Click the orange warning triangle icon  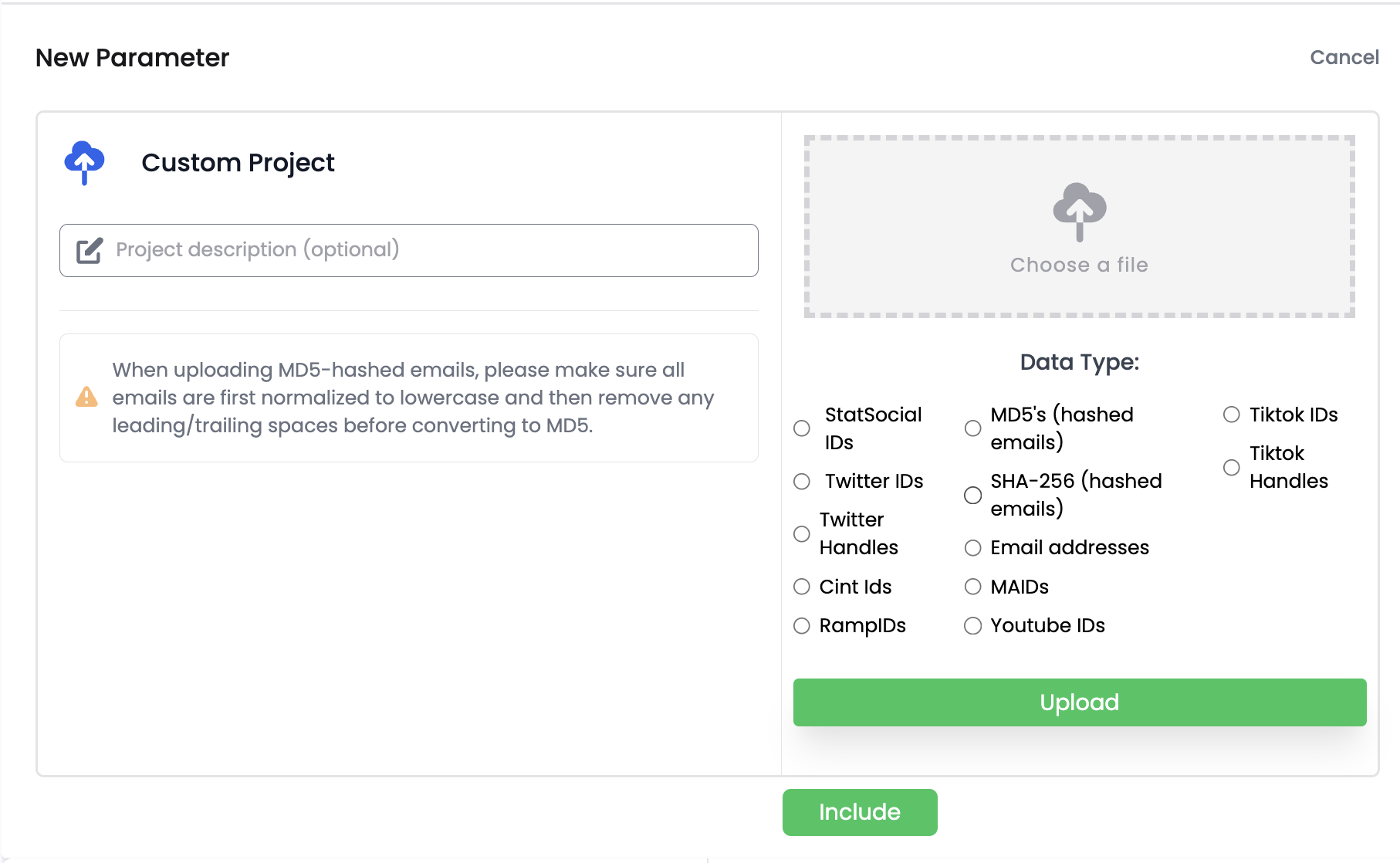[86, 397]
